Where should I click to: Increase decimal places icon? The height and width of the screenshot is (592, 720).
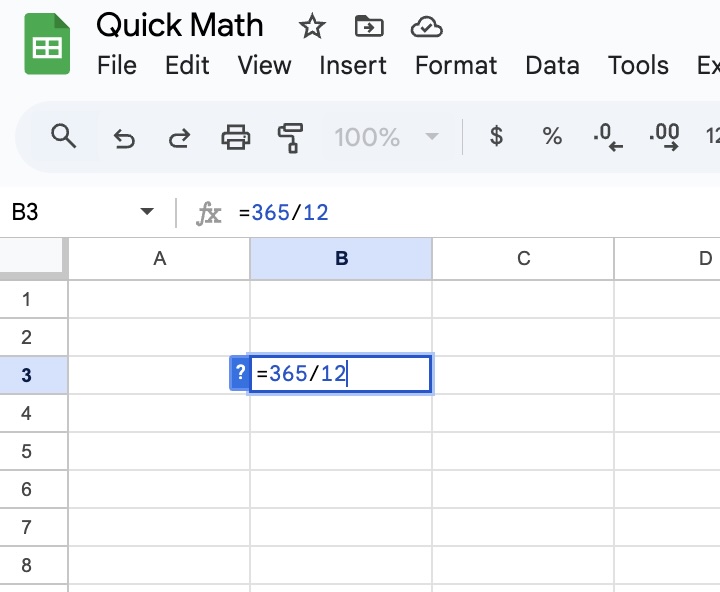pyautogui.click(x=664, y=137)
